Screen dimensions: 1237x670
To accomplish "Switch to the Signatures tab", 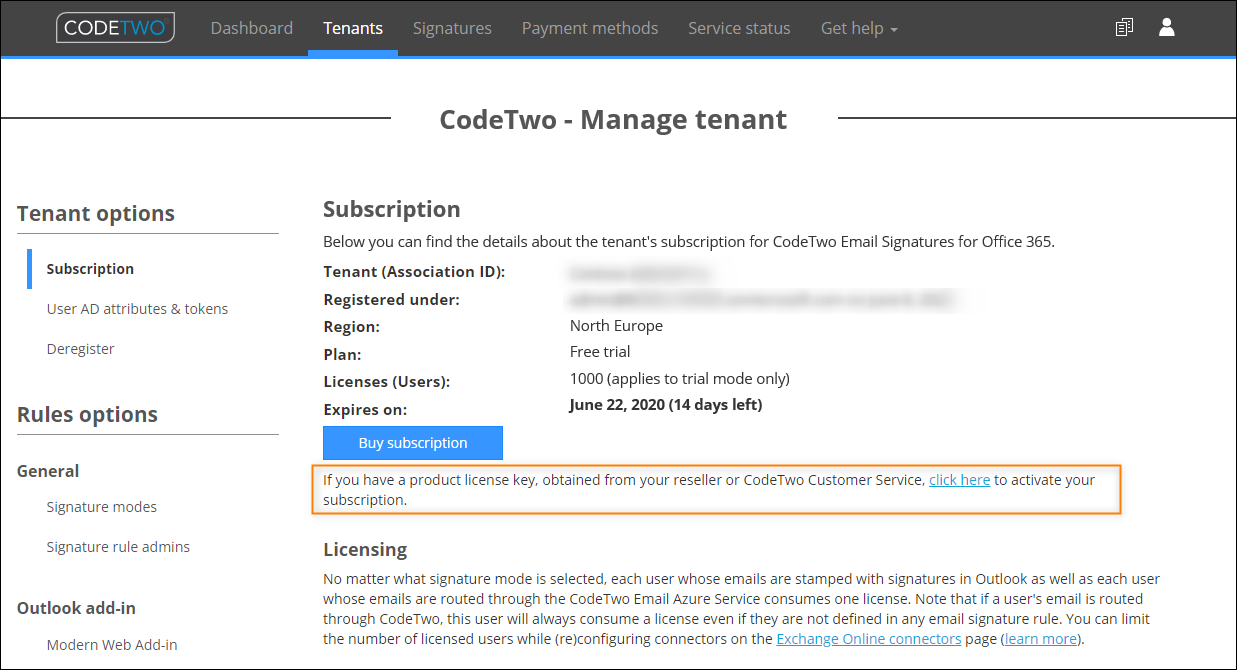I will click(x=452, y=28).
